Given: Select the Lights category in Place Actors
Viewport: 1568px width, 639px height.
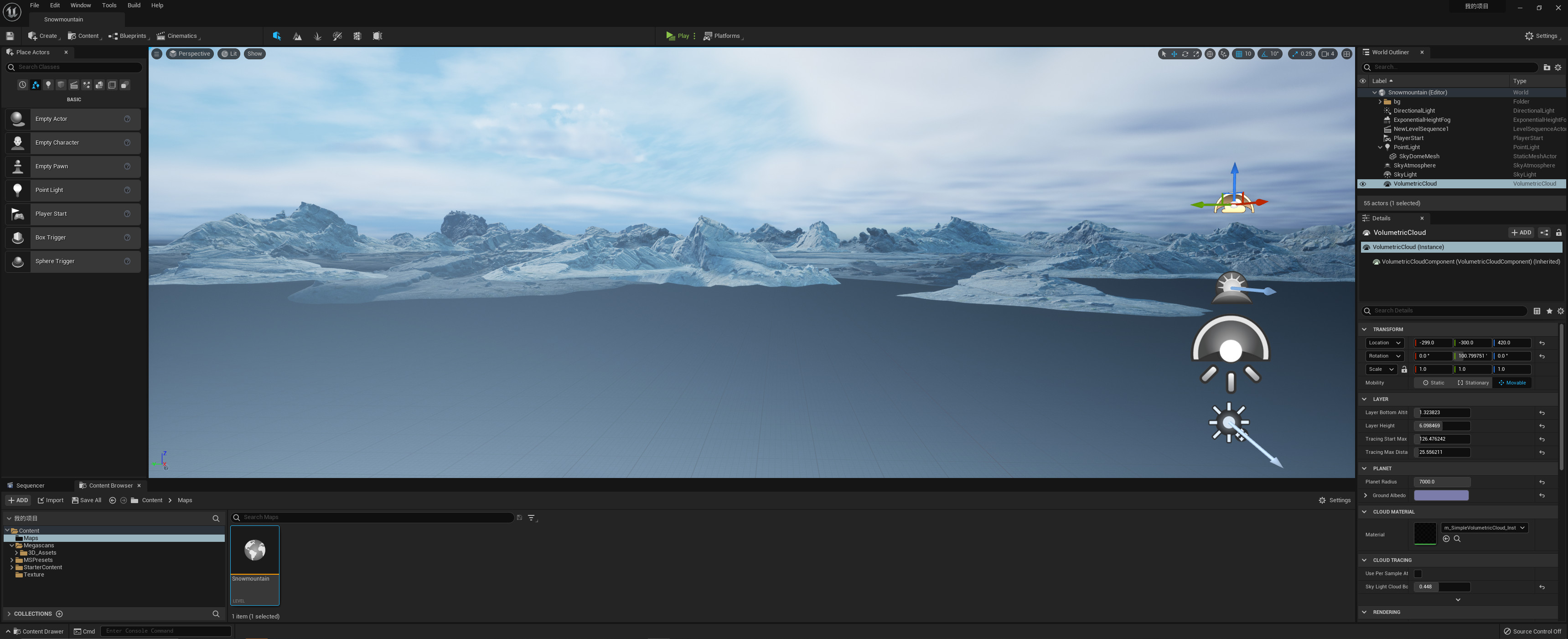Looking at the screenshot, I should 48,85.
